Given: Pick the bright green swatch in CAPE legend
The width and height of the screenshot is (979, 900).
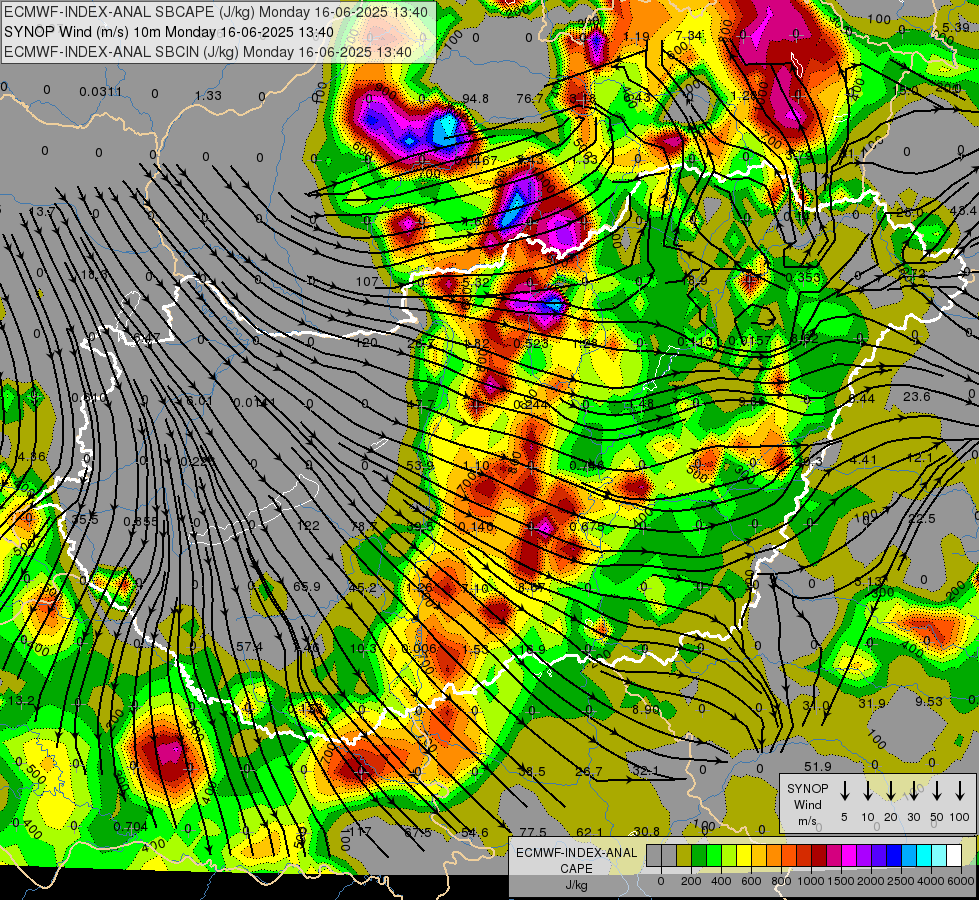Looking at the screenshot, I should click(x=714, y=856).
